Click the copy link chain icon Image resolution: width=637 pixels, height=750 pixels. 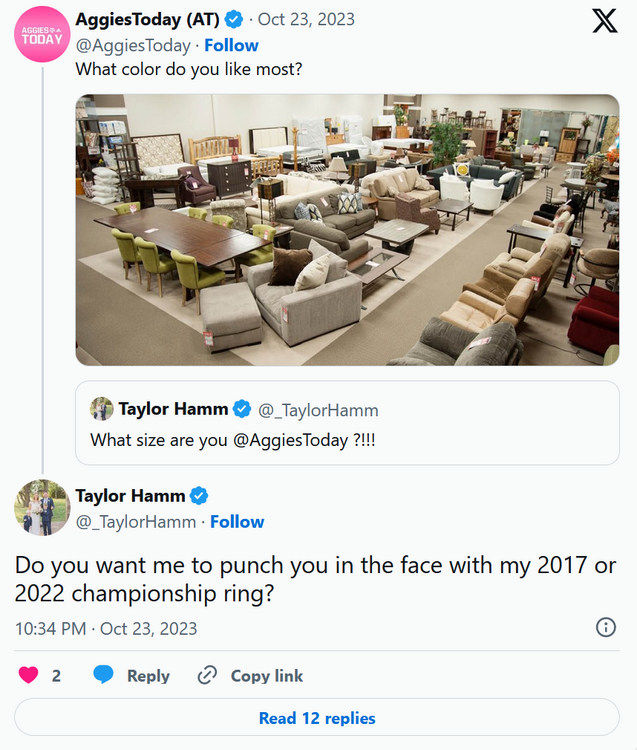[x=207, y=675]
